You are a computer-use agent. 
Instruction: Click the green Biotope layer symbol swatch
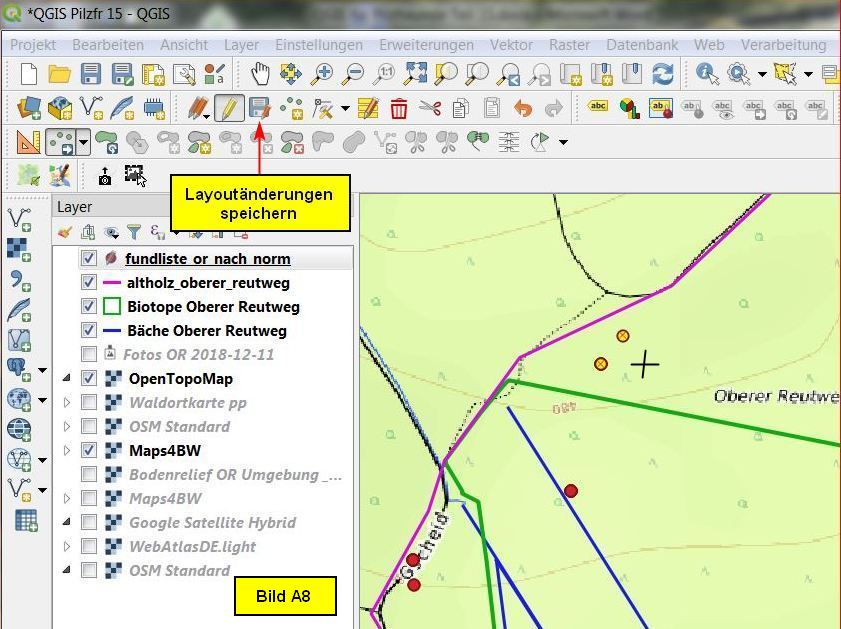tap(112, 306)
